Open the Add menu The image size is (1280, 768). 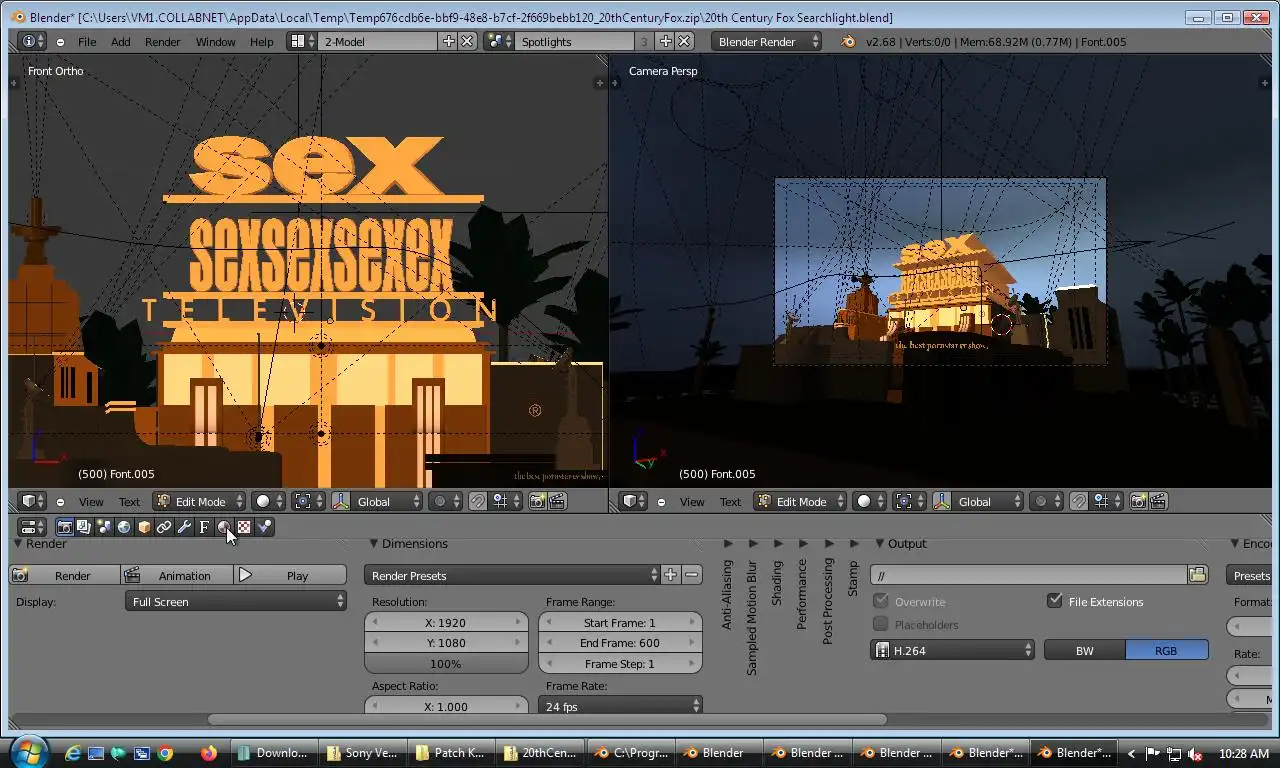pos(120,41)
